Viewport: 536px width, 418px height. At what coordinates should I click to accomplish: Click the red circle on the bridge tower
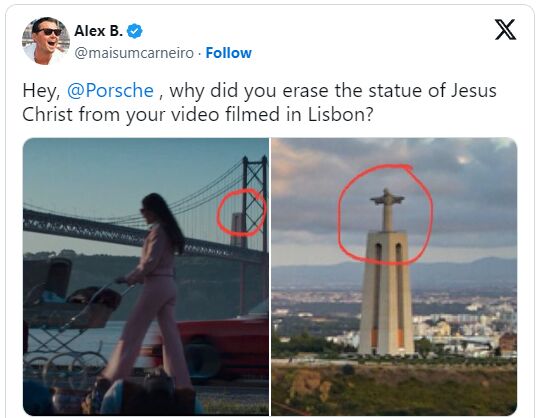point(242,213)
